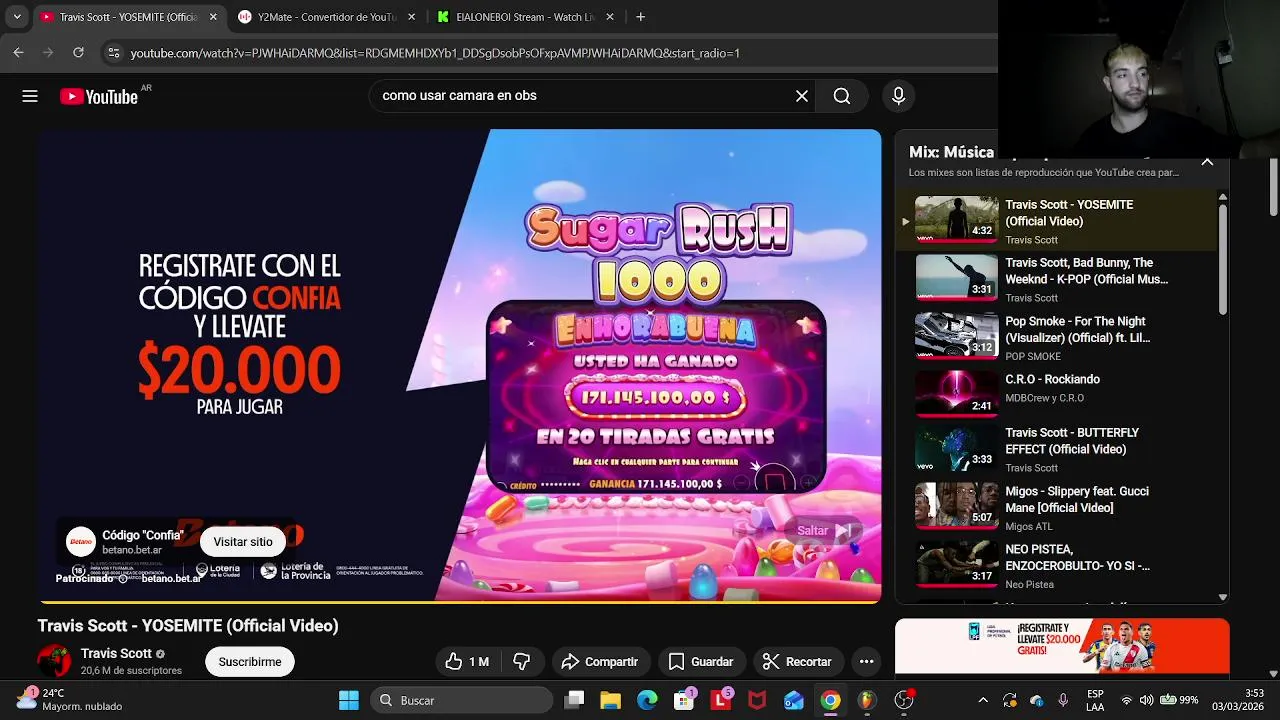Click the Windows taskbar Buscar search box

tap(461, 700)
